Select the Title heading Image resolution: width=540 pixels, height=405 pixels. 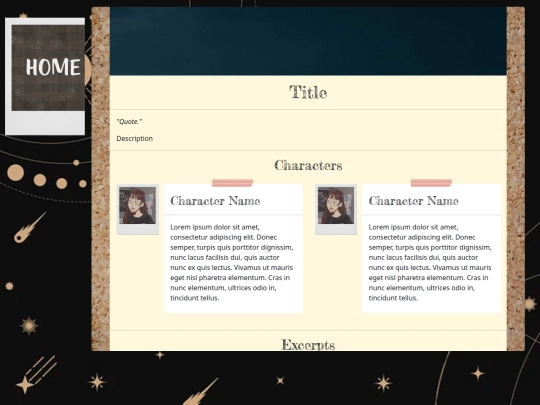tap(308, 92)
